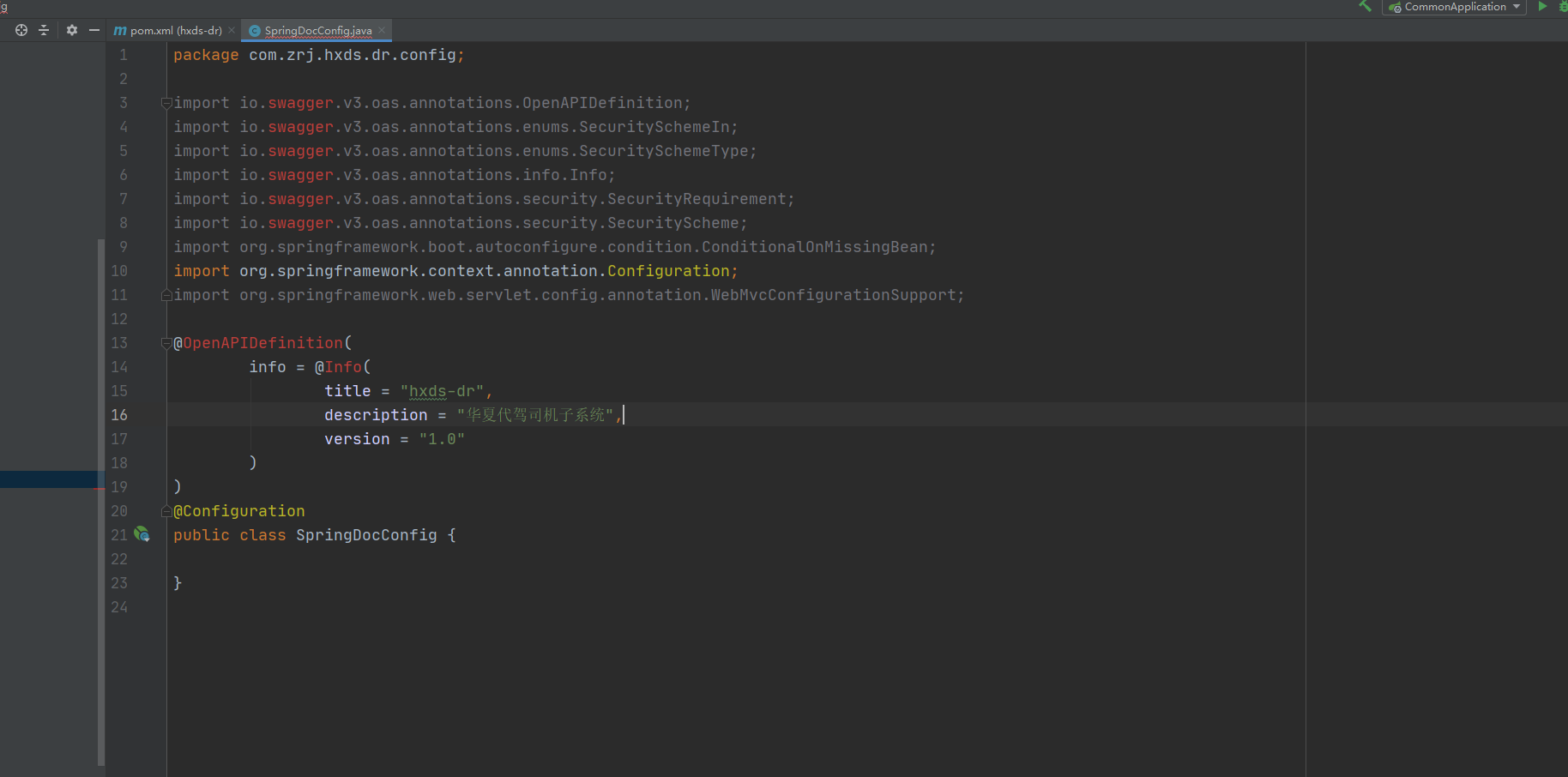The width and height of the screenshot is (1568, 777).
Task: Click the import fold end marker at line 11
Action: point(166,295)
